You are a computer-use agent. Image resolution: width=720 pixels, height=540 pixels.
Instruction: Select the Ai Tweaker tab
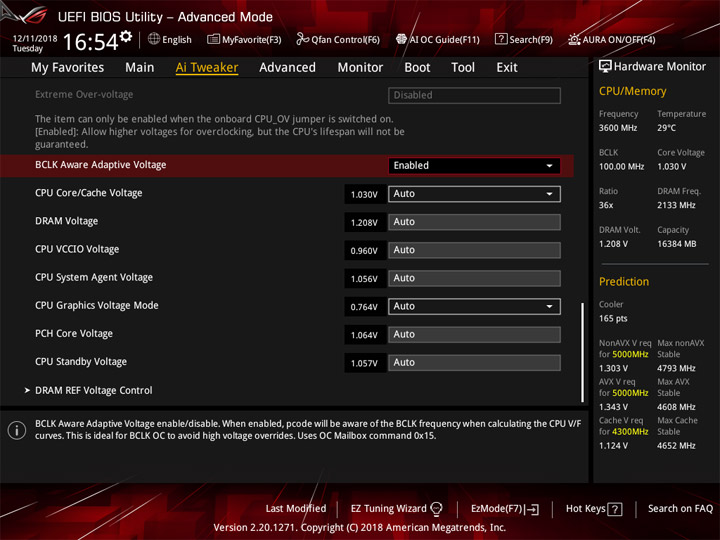coord(207,68)
